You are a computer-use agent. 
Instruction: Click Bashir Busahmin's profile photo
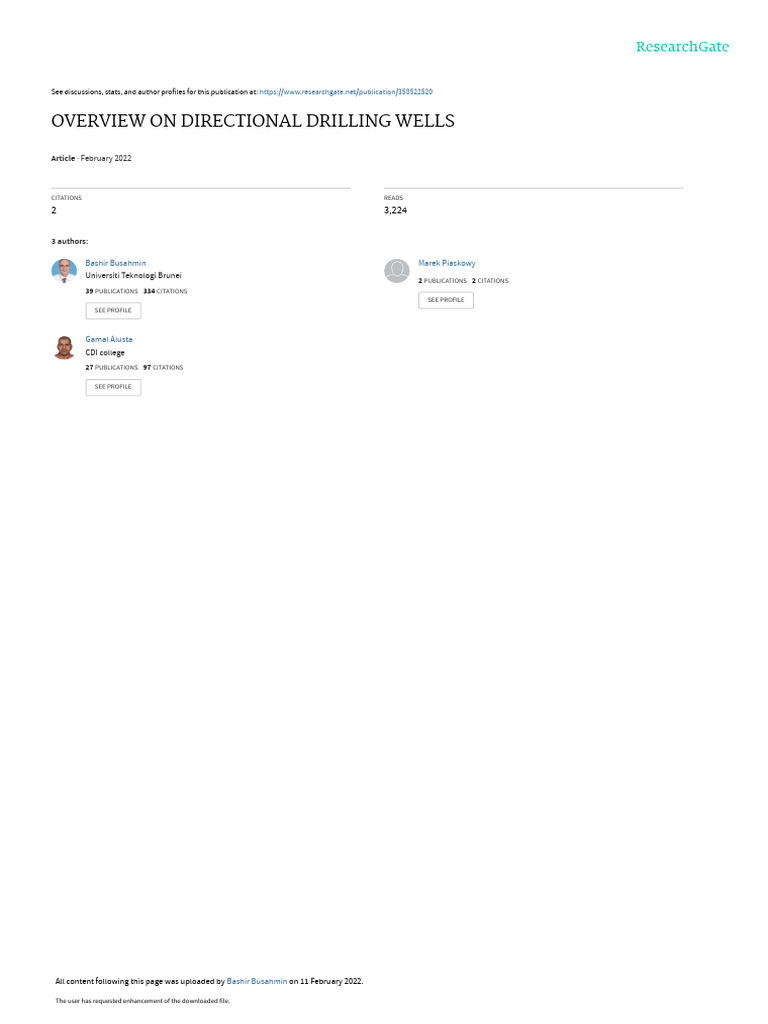click(64, 271)
